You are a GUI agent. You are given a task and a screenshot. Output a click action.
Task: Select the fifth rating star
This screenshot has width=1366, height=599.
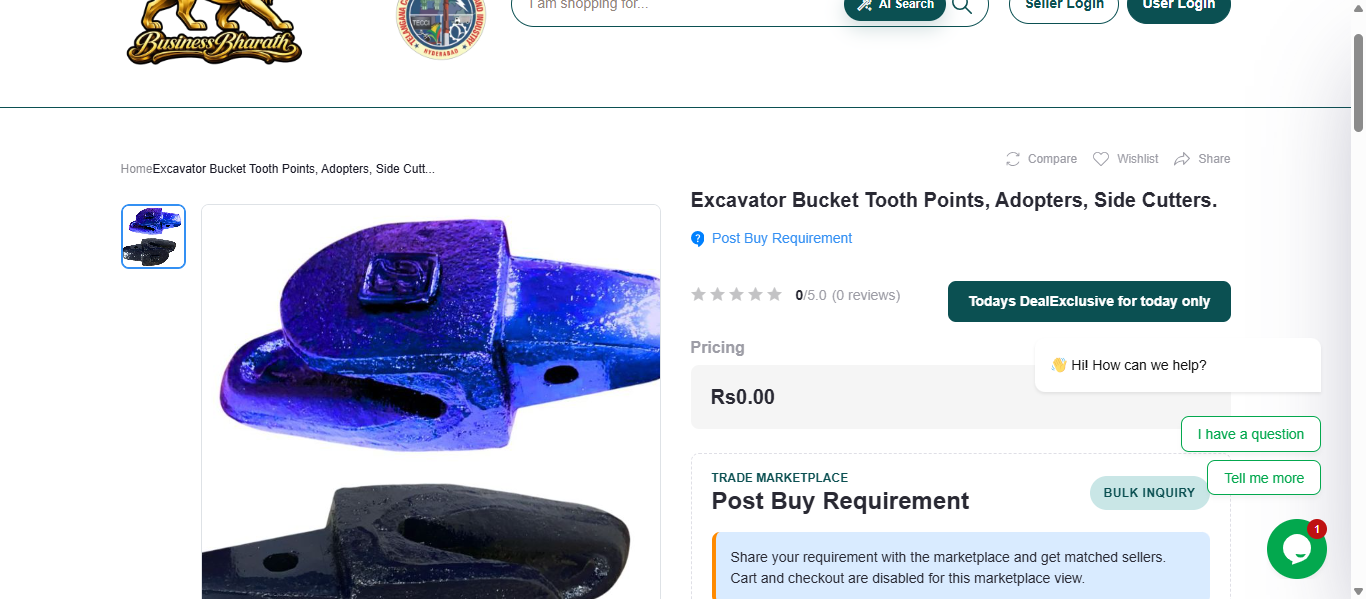774,294
